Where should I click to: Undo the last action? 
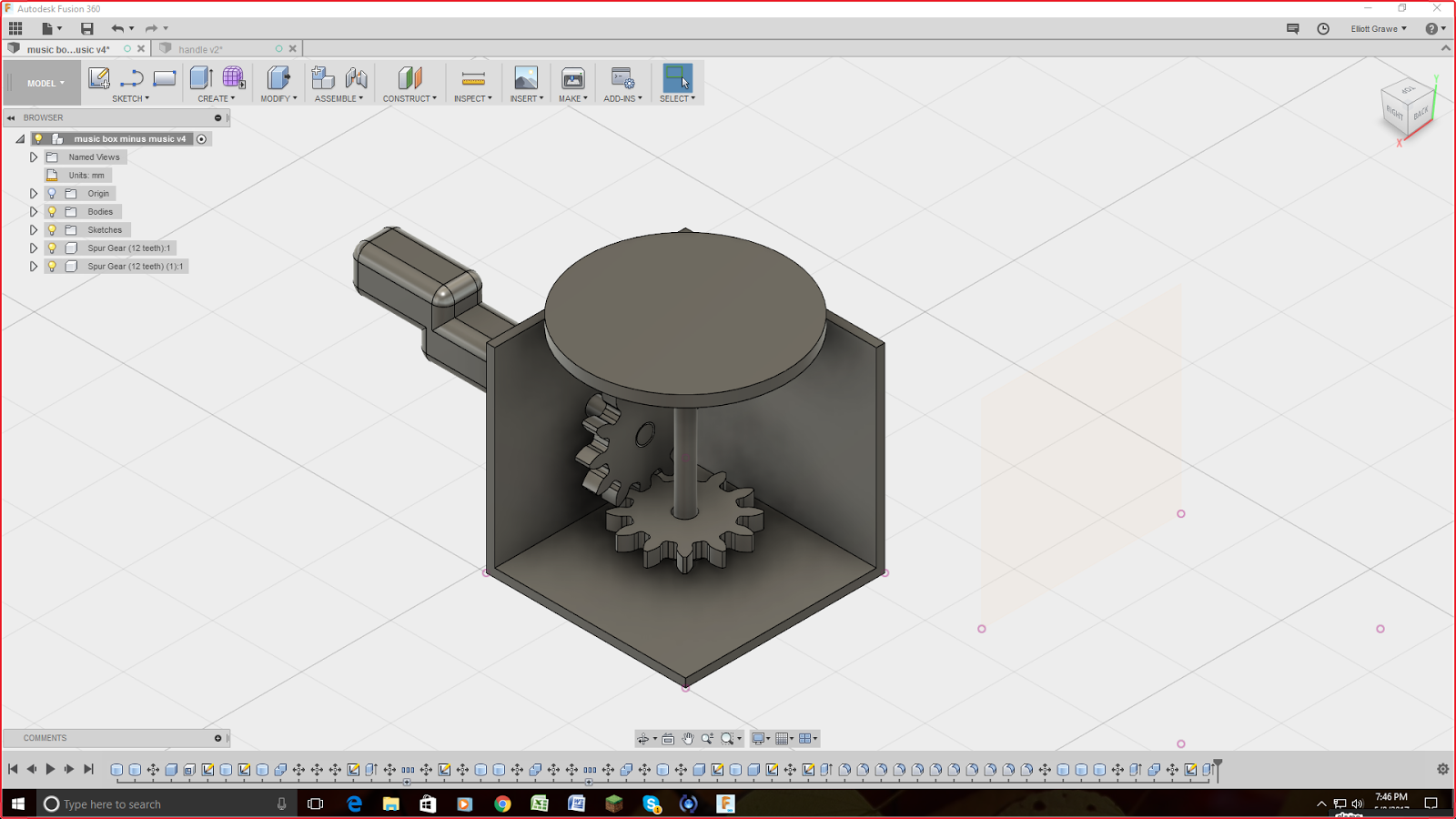117,29
